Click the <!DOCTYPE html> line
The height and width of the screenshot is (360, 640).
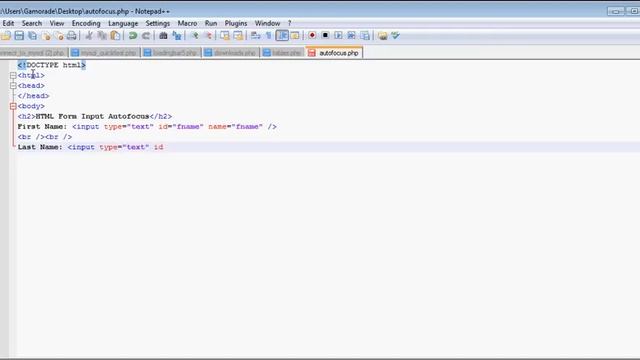pos(52,65)
